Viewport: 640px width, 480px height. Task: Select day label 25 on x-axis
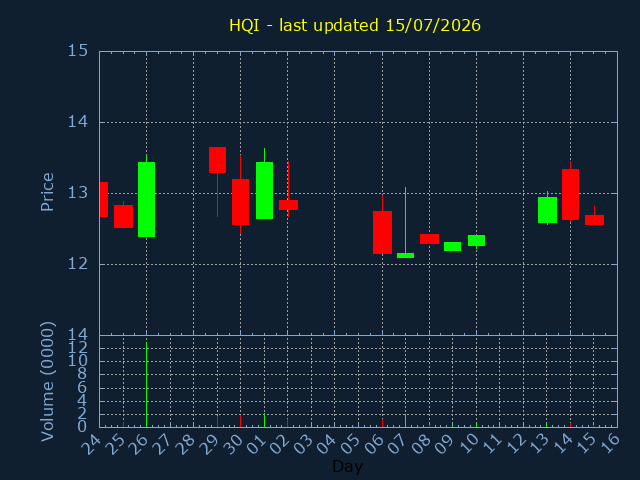[116, 444]
